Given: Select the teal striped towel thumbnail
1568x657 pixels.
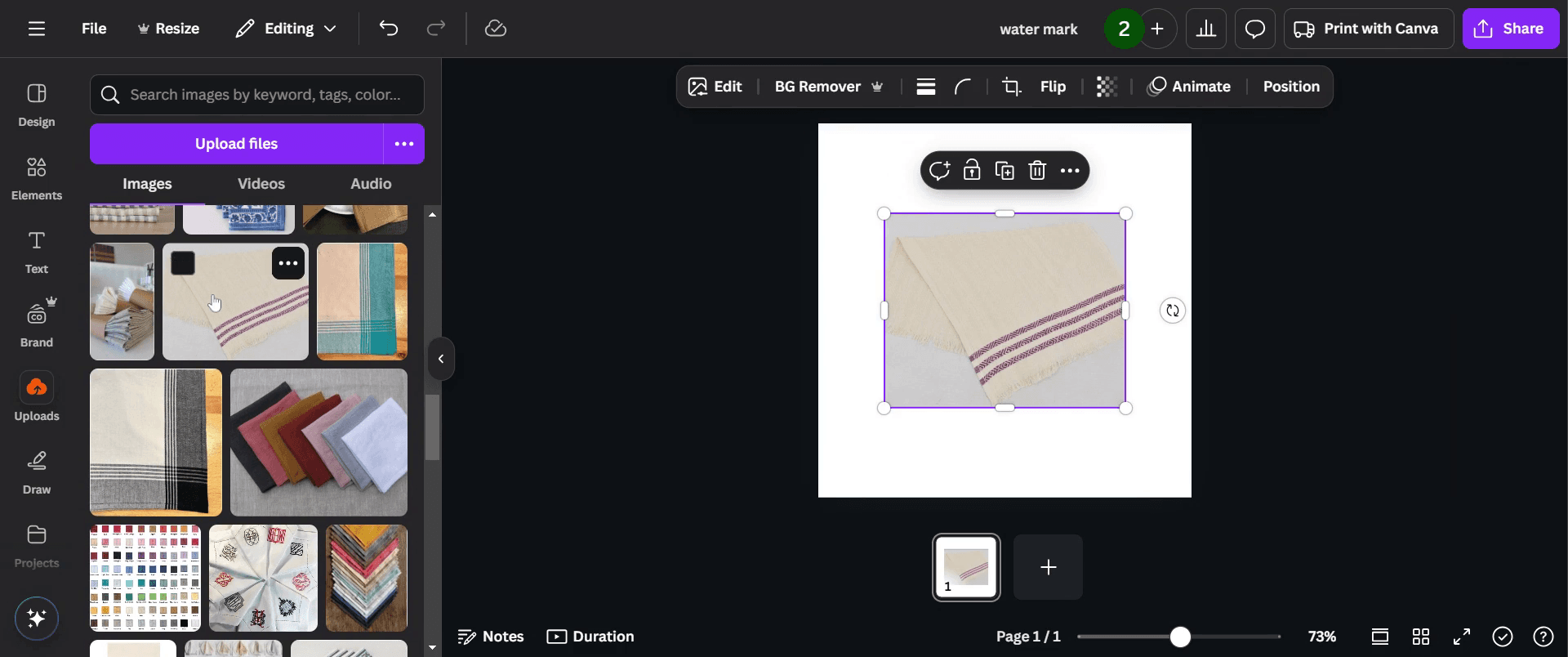Looking at the screenshot, I should 362,302.
